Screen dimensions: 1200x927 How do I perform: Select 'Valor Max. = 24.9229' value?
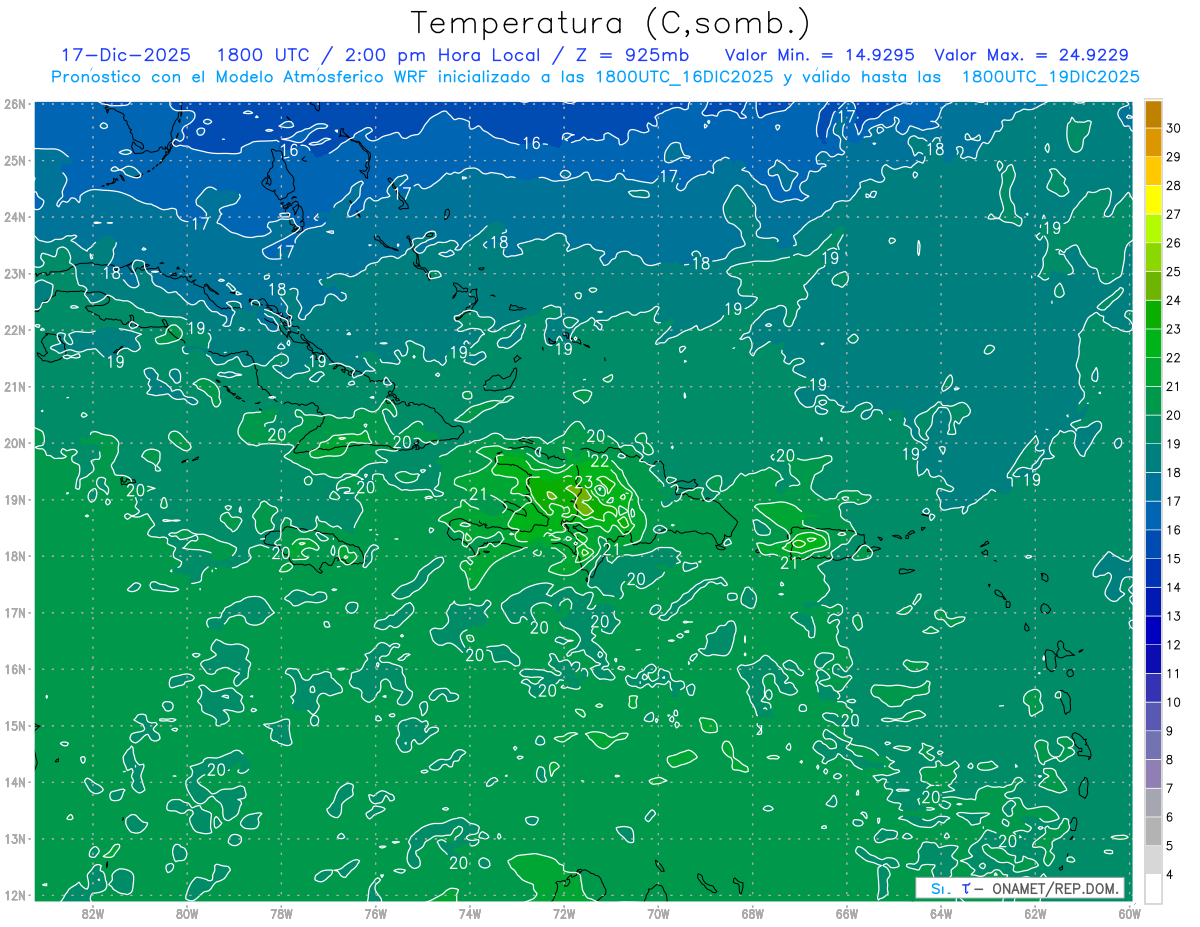pos(1032,55)
